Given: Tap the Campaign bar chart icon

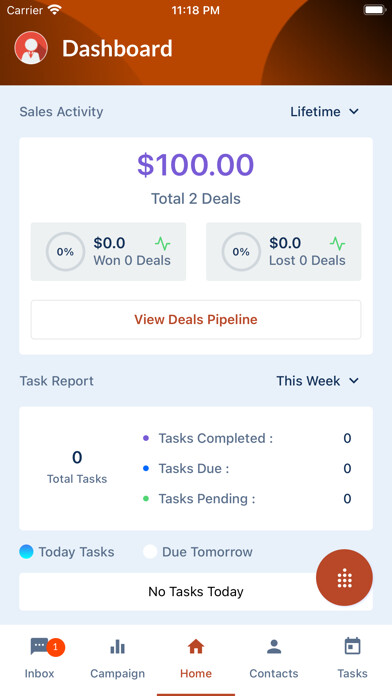Looking at the screenshot, I should [x=118, y=647].
